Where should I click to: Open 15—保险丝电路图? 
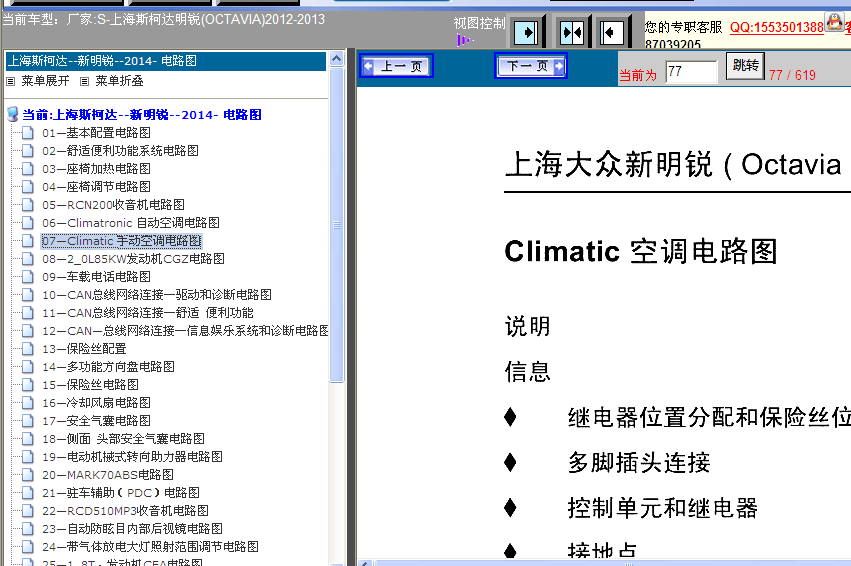[90, 385]
